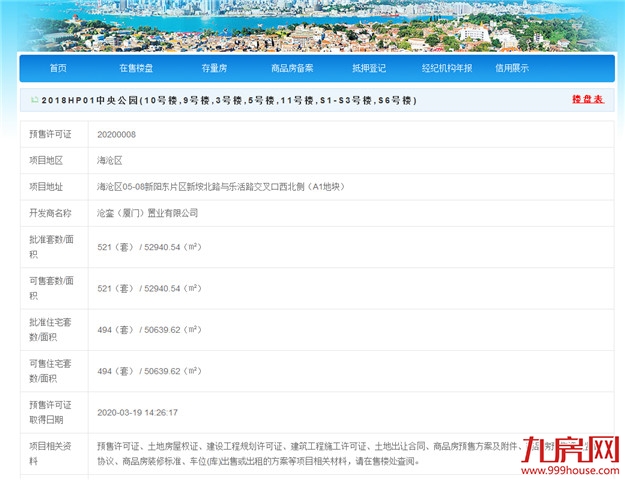Select the 商品房备案 menu item
625x480 pixels.
292,68
